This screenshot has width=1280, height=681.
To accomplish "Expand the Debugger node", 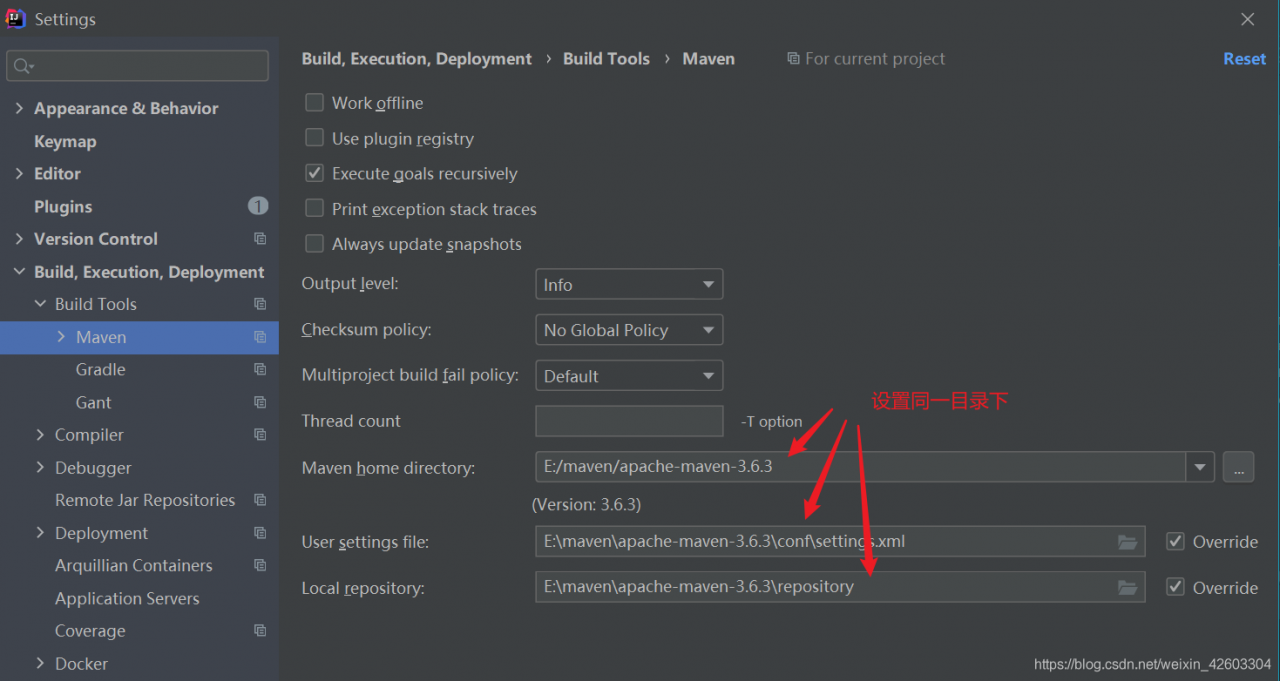I will [x=40, y=468].
